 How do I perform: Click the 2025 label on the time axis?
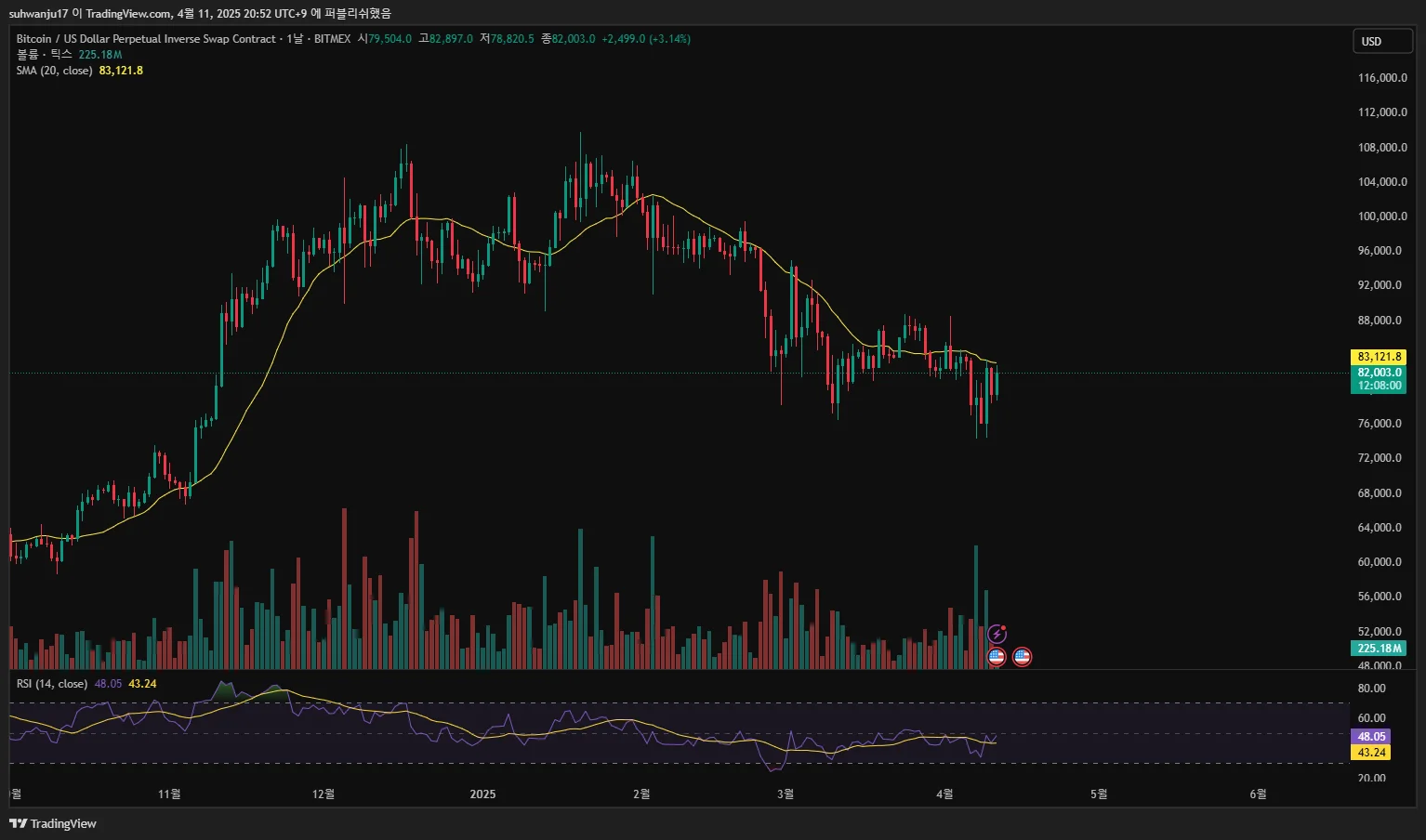coord(483,794)
